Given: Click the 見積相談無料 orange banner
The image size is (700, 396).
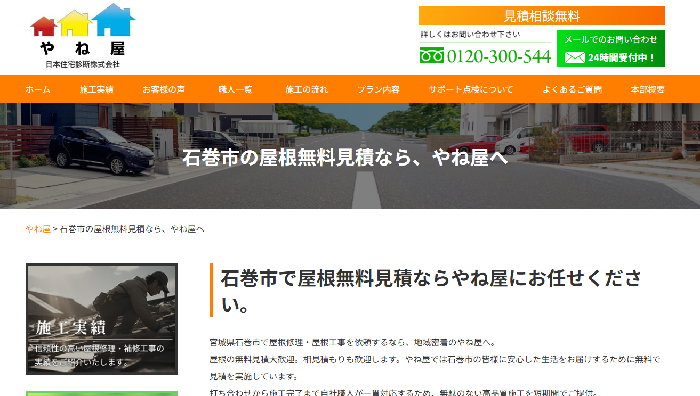Looking at the screenshot, I should pos(542,16).
